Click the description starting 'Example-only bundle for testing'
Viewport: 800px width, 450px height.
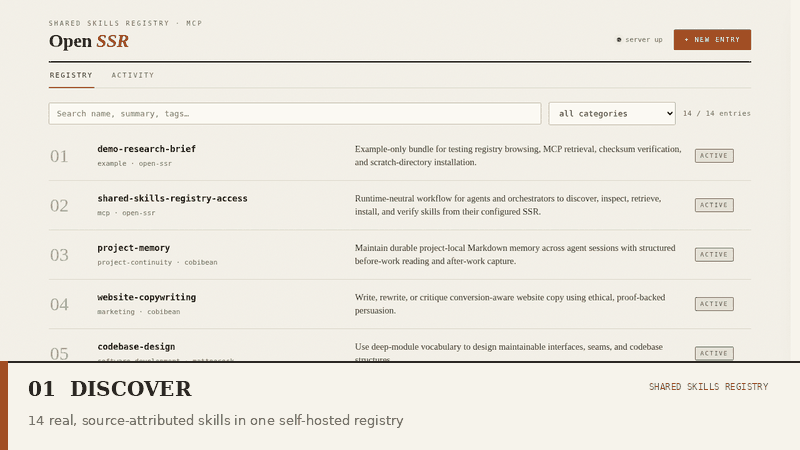tap(518, 156)
